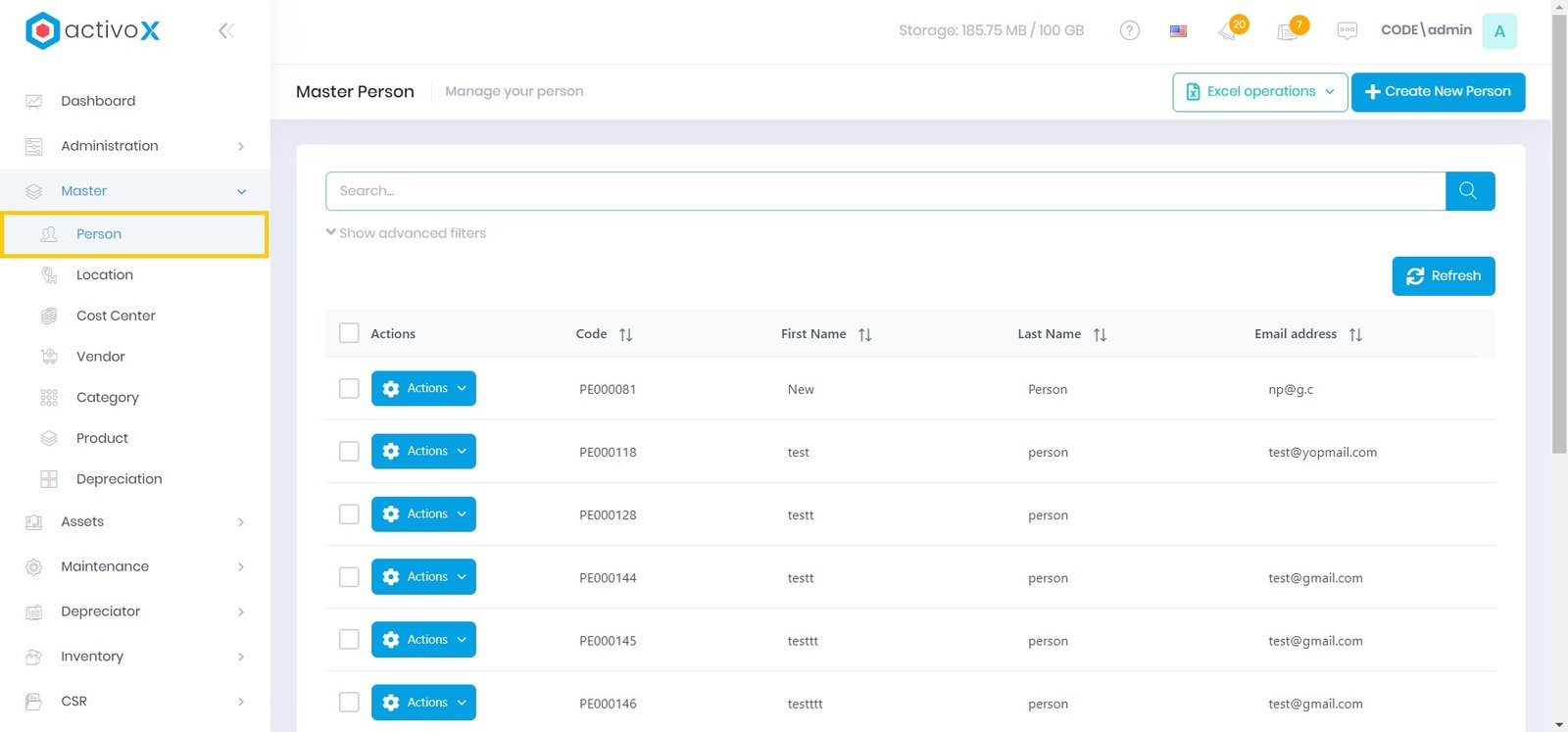
Task: Open the chat messages icon
Action: click(1347, 31)
